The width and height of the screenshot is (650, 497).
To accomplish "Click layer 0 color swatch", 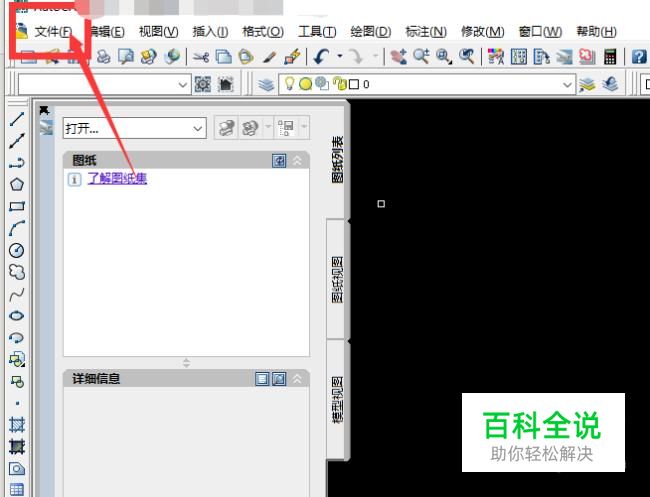I will tap(354, 85).
